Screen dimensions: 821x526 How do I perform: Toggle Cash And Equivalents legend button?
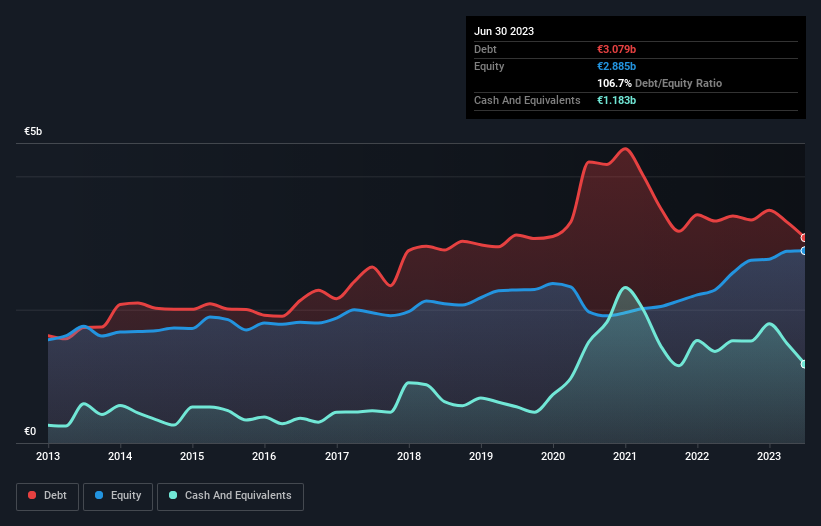[x=230, y=496]
